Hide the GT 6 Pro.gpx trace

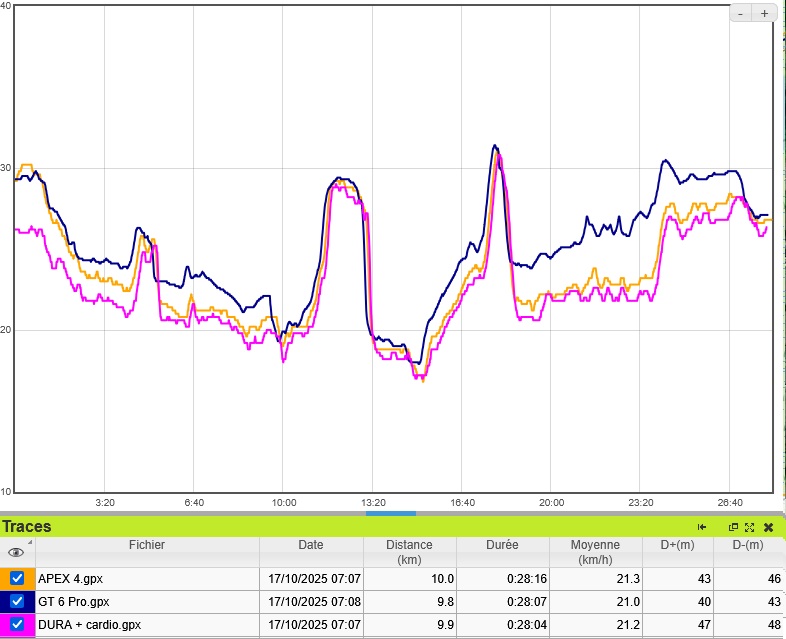tap(17, 601)
